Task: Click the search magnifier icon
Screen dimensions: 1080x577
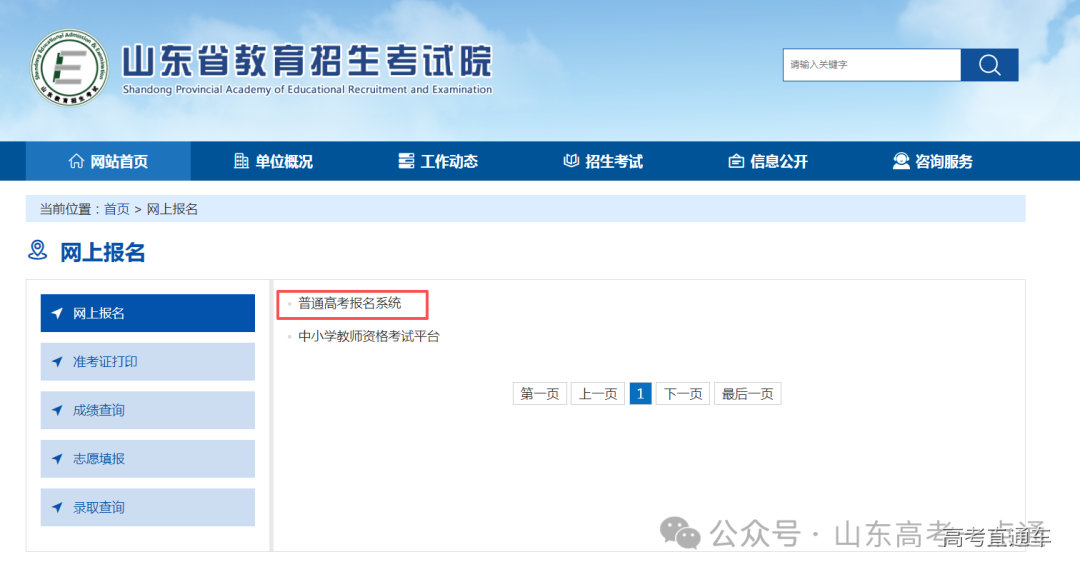Action: click(x=989, y=64)
